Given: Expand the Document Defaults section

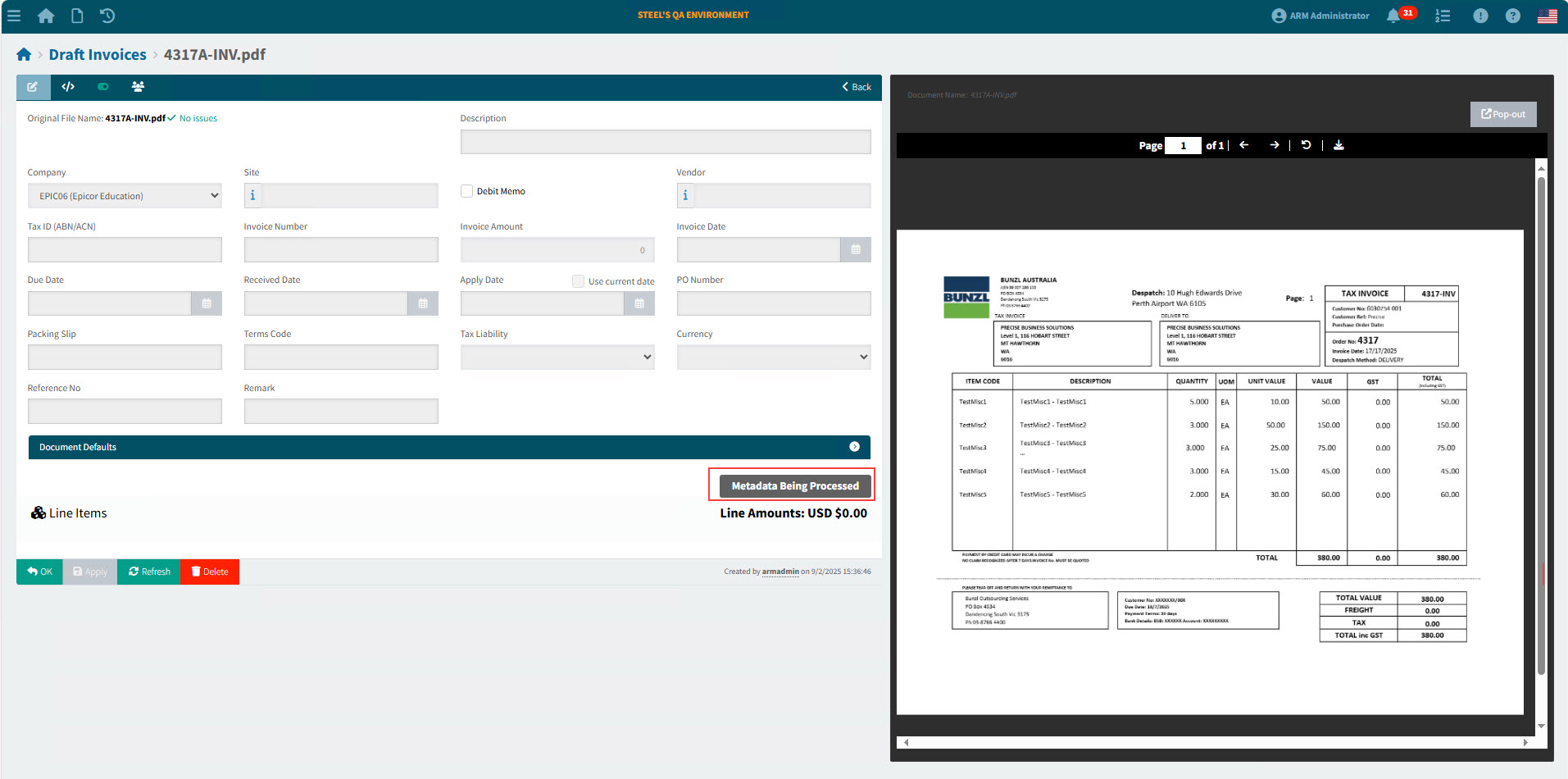Looking at the screenshot, I should (x=854, y=447).
